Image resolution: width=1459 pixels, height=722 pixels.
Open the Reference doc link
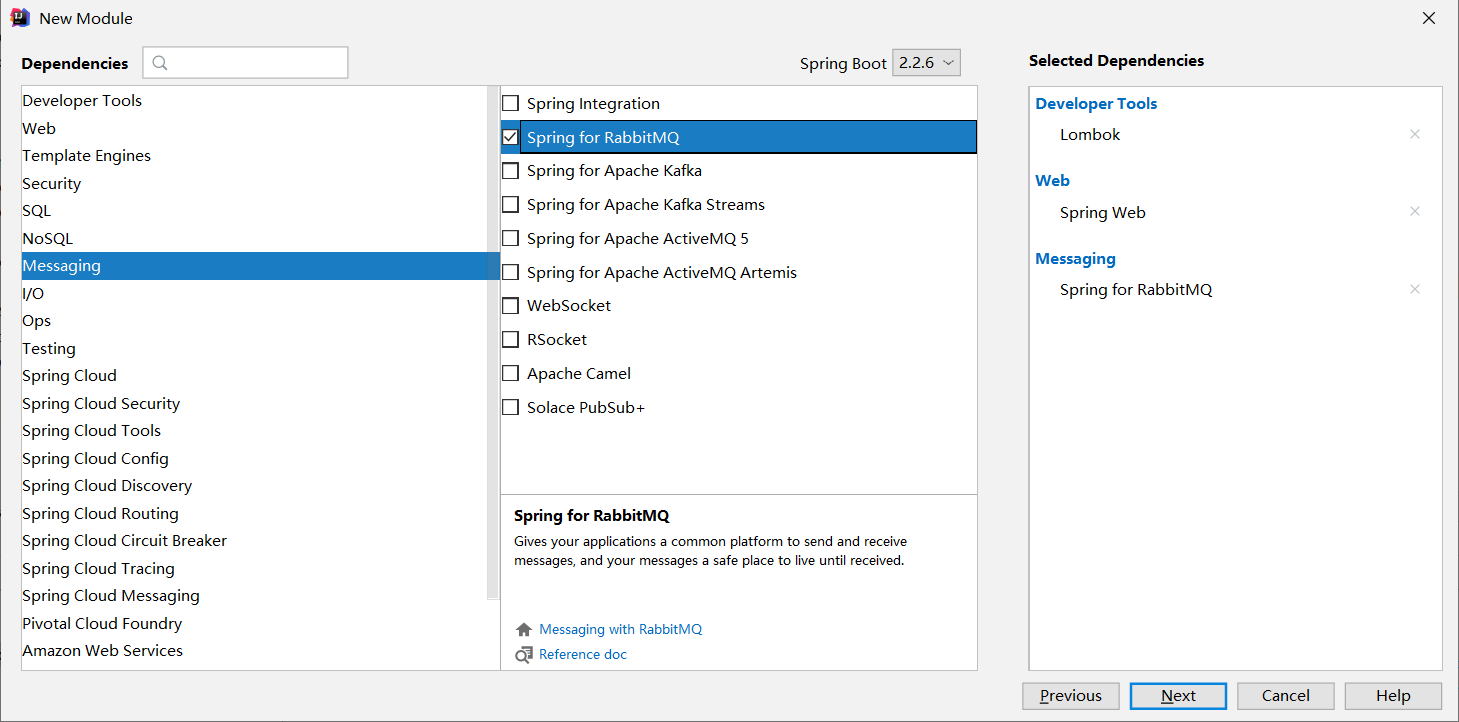[583, 655]
